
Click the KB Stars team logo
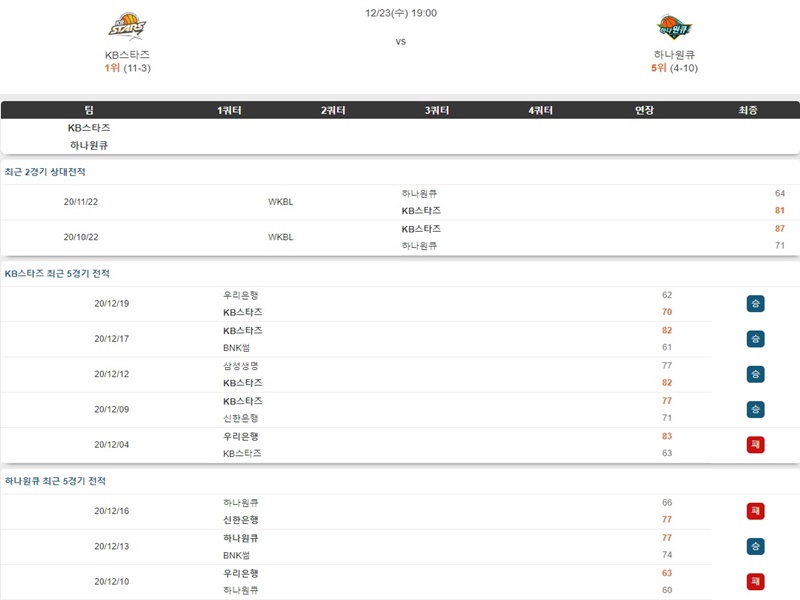(128, 28)
